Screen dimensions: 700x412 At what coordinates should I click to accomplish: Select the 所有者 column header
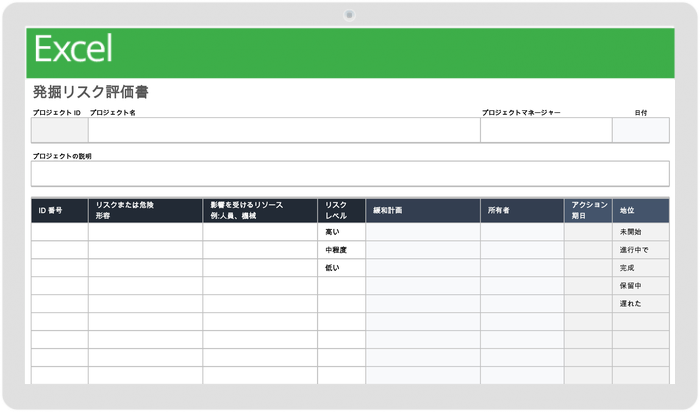(522, 211)
